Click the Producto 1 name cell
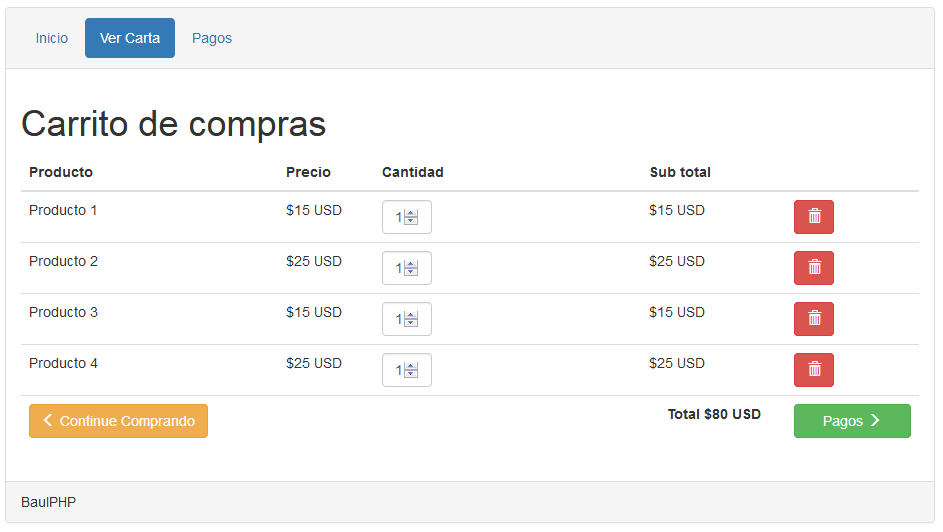This screenshot has height=532, width=943. [63, 210]
